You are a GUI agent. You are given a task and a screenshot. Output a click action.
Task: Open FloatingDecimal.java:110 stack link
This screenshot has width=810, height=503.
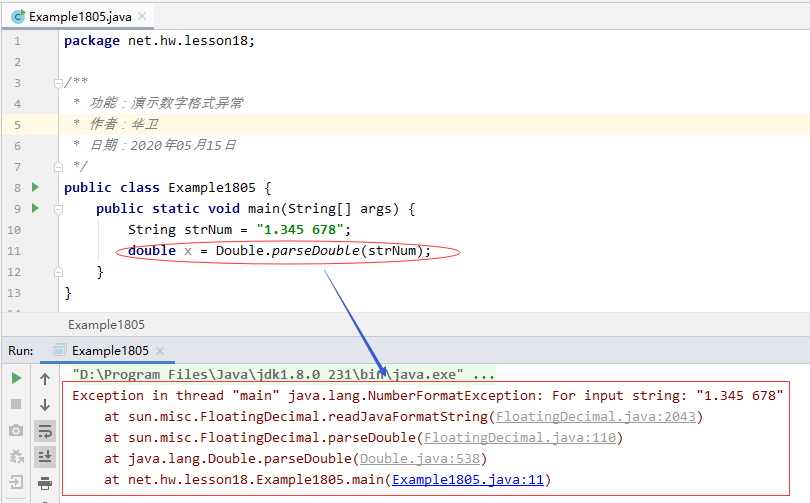(x=520, y=438)
